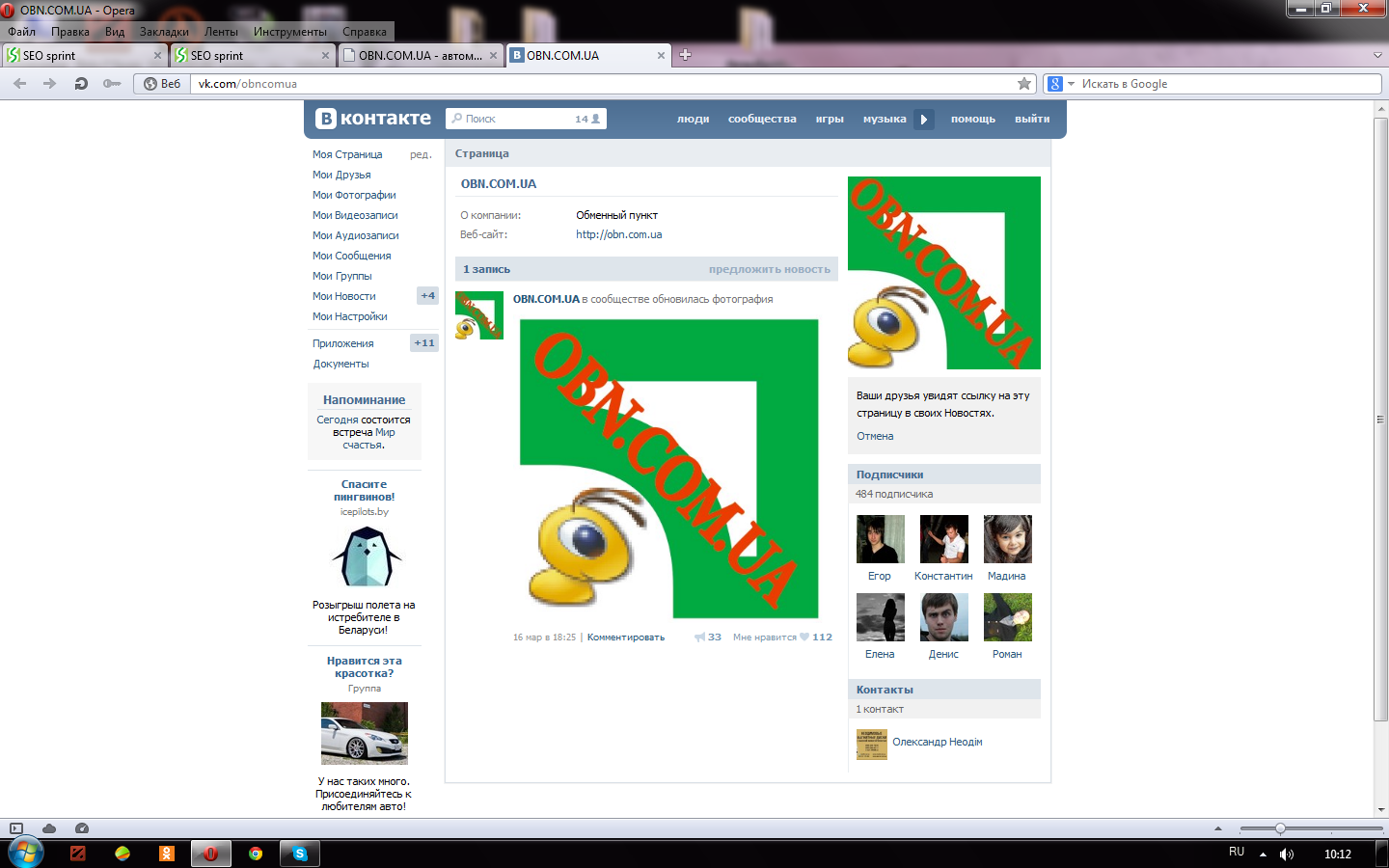This screenshot has height=868, width=1389.
Task: Close the OBN.COM.UA - автом... tab
Action: coord(493,56)
